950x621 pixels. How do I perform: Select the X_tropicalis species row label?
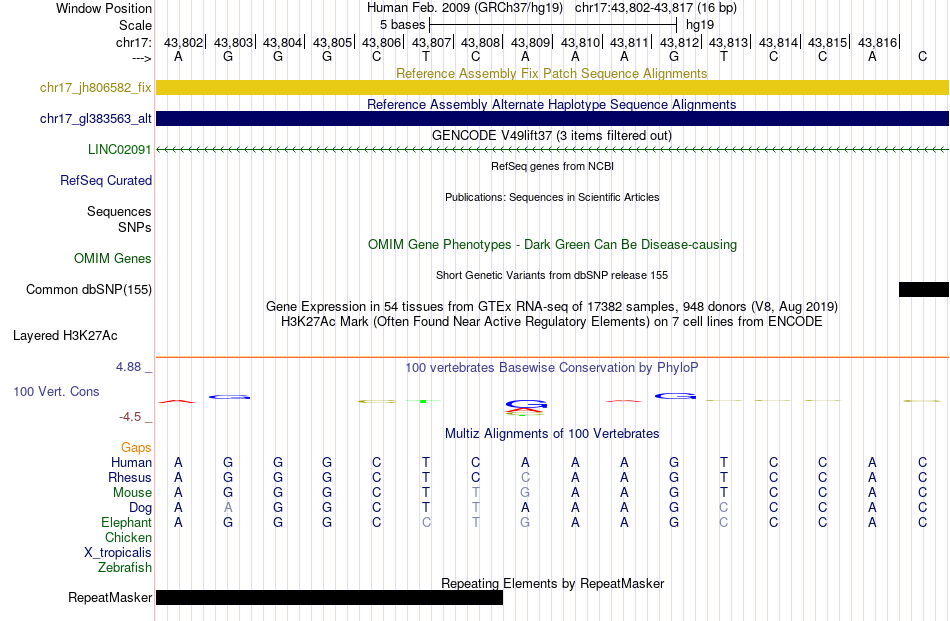[x=118, y=553]
